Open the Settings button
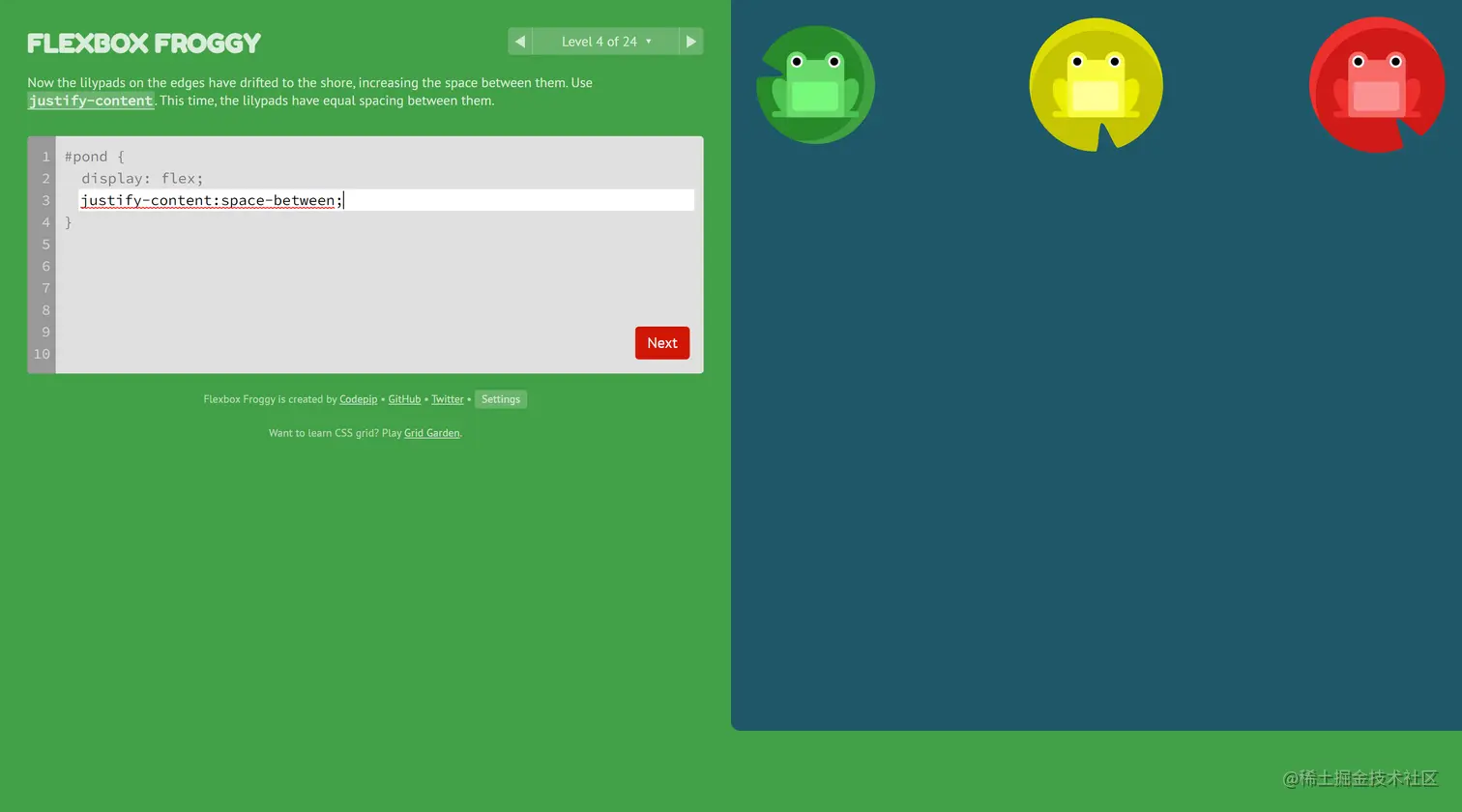 (x=501, y=399)
